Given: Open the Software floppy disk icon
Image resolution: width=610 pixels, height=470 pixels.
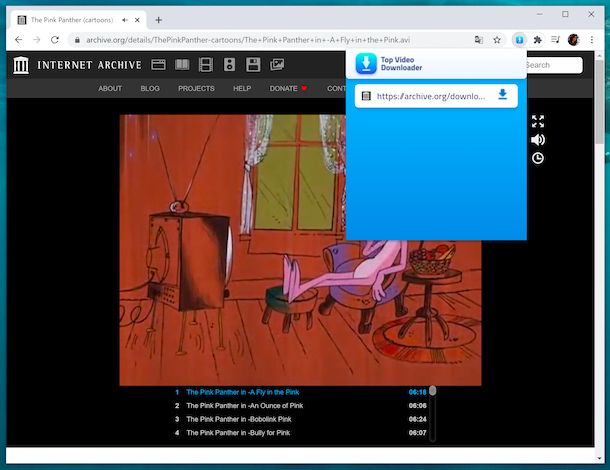Looking at the screenshot, I should click(253, 65).
